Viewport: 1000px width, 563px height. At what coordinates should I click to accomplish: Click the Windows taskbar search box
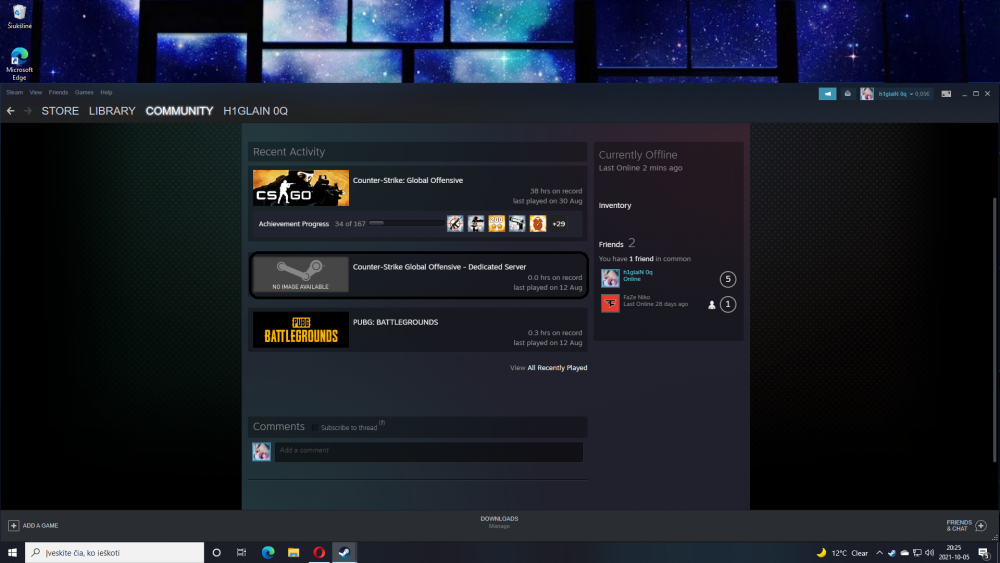(115, 552)
